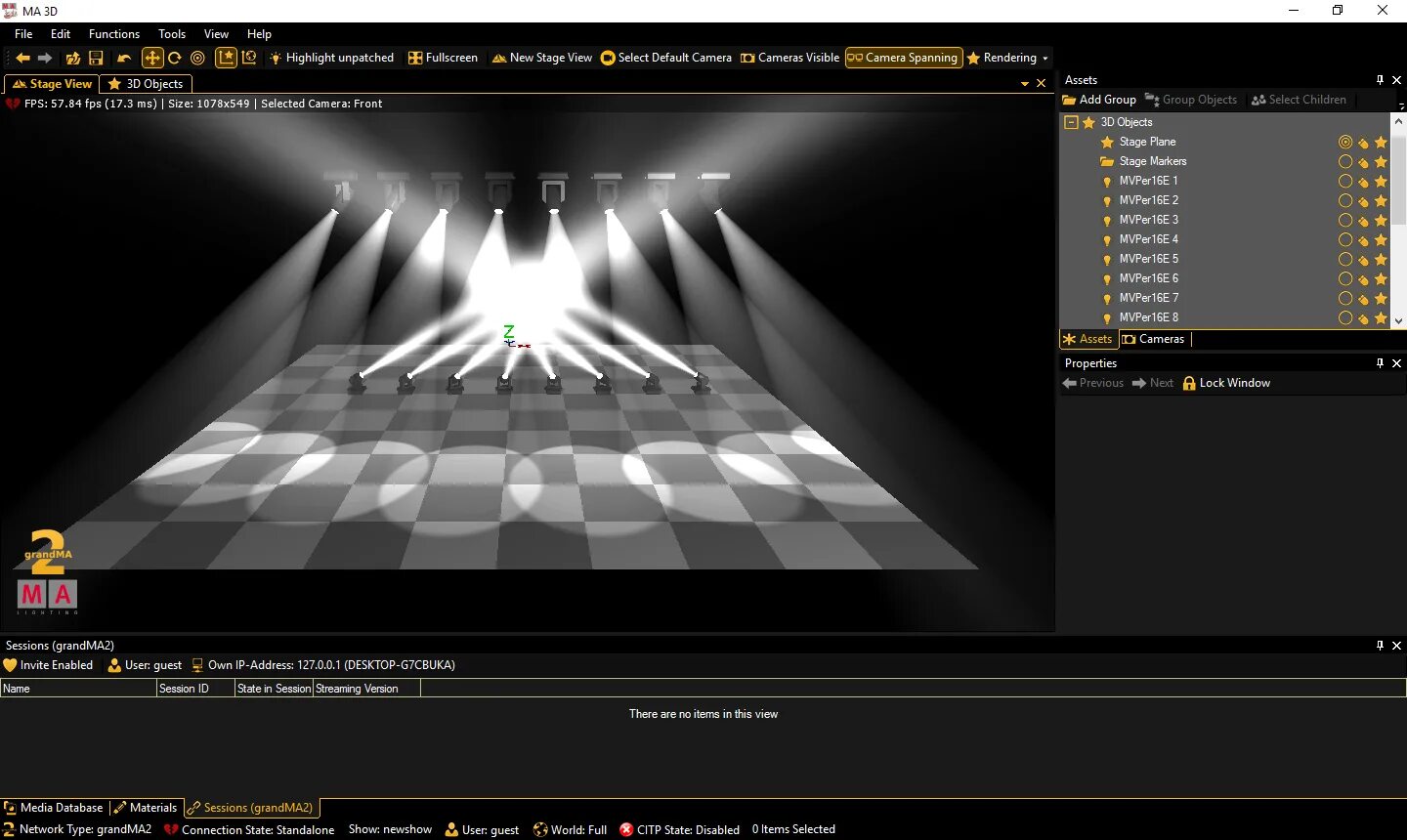The width and height of the screenshot is (1407, 840).
Task: Click the Connection State broken heart icon
Action: point(171,829)
